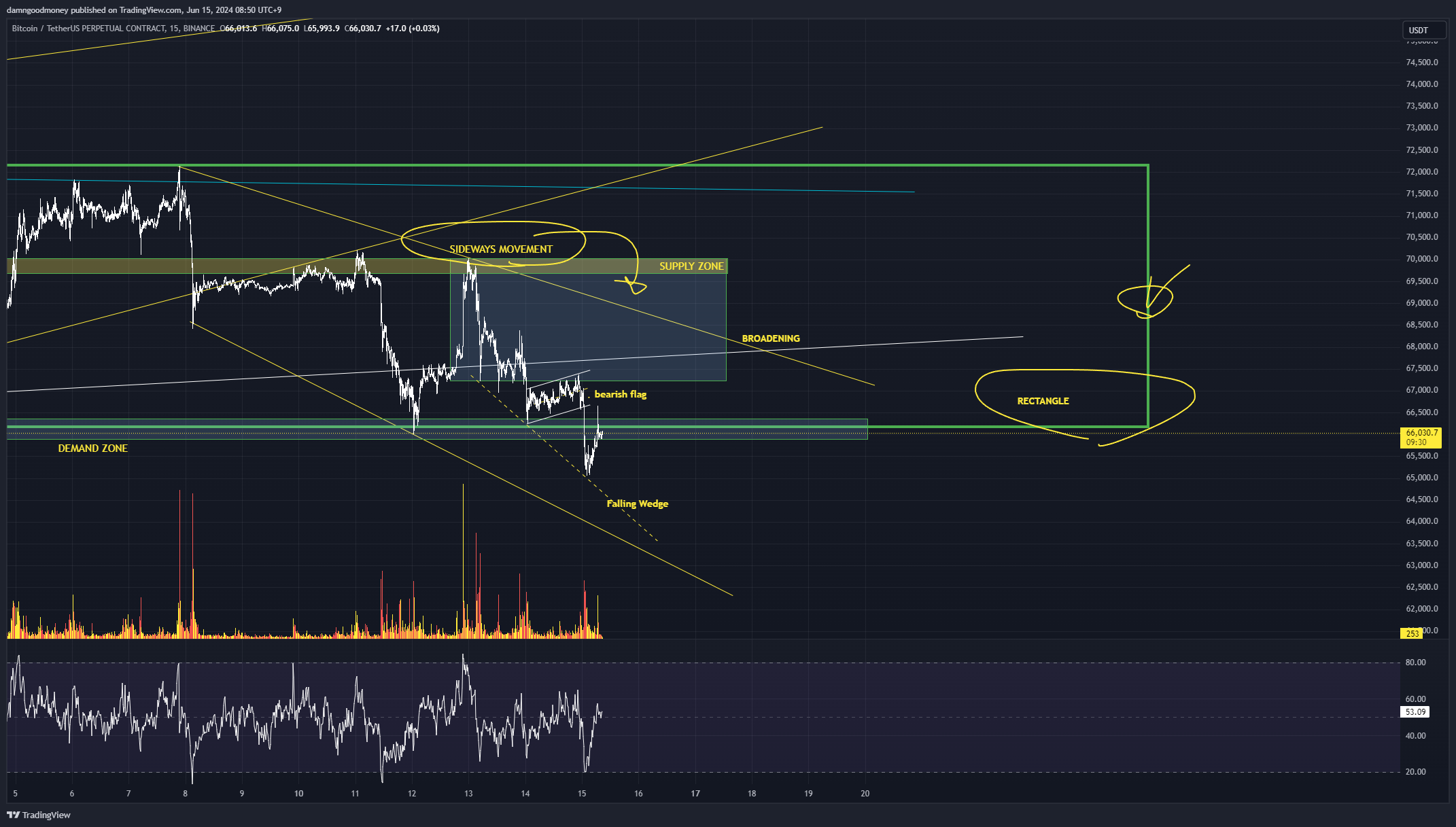Click the RSI 80.00 level label
This screenshot has width=1456, height=827.
1415,663
